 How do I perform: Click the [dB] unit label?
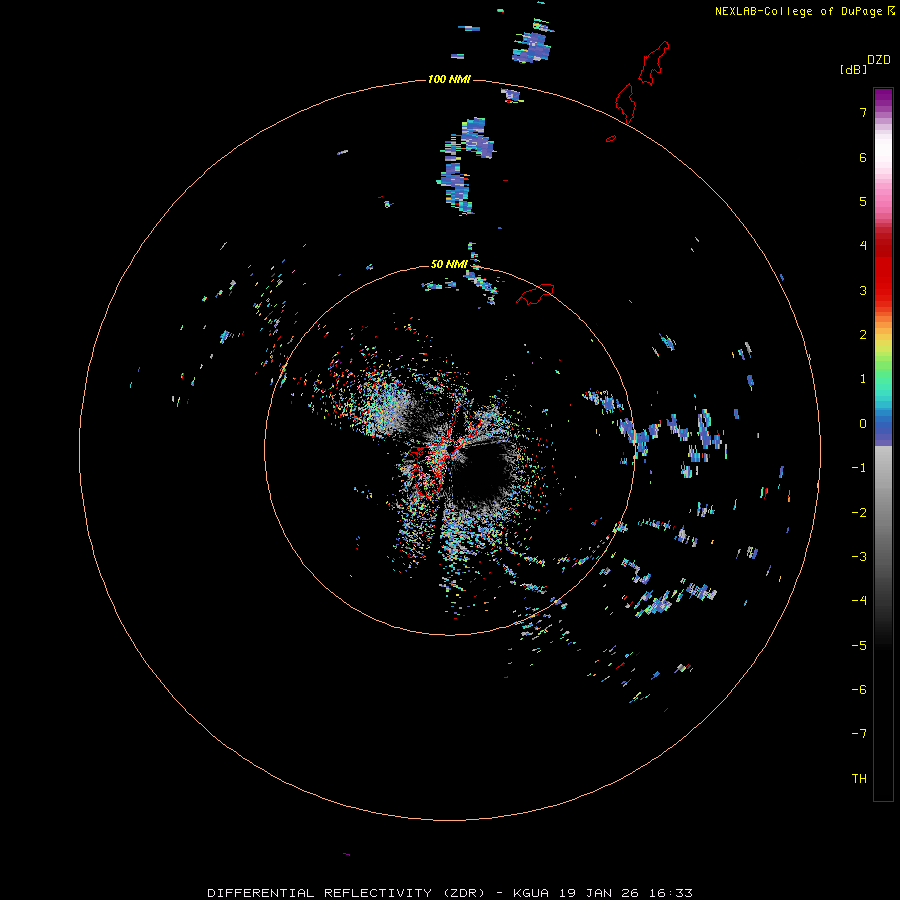pos(854,69)
